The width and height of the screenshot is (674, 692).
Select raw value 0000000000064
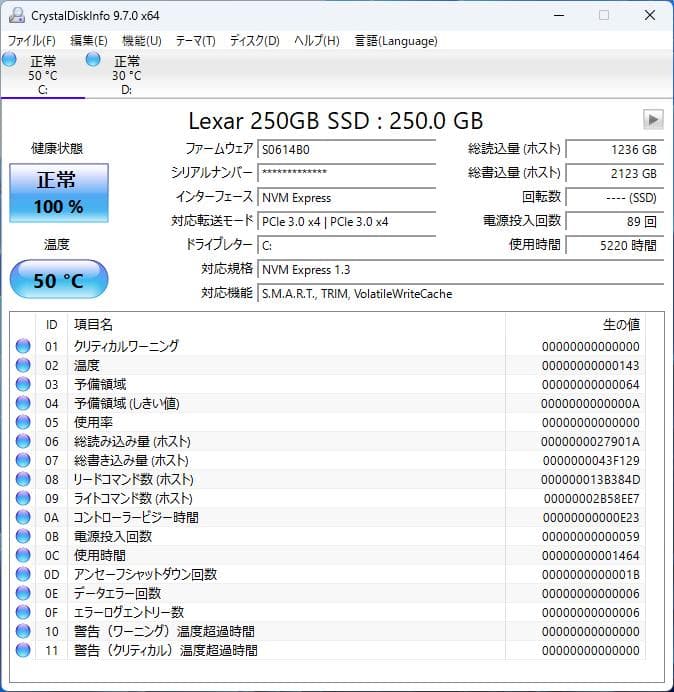pos(591,384)
